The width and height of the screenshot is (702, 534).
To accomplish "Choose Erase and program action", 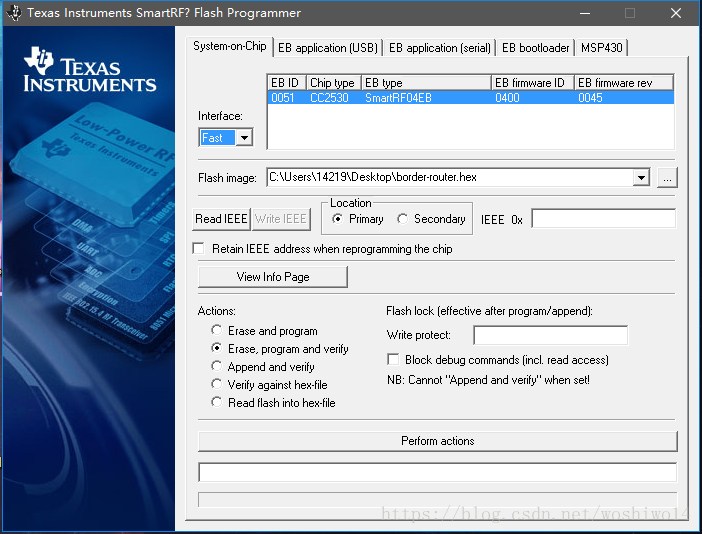I will [217, 330].
